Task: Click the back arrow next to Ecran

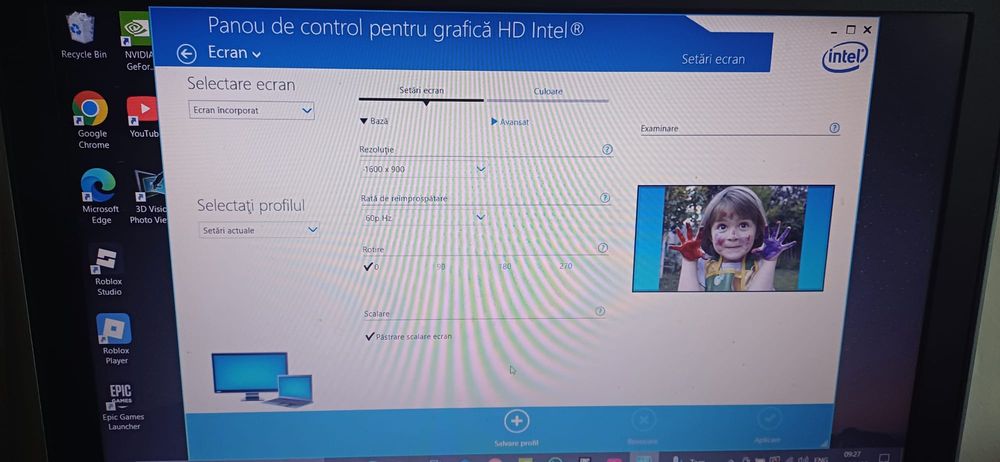Action: (186, 54)
